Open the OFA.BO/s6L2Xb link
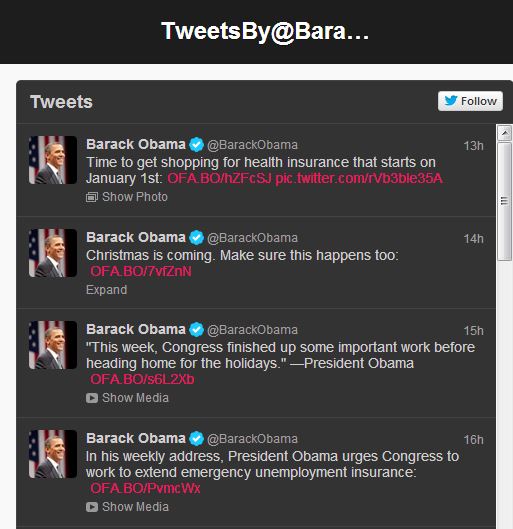Image resolution: width=513 pixels, height=529 pixels. coord(142,380)
